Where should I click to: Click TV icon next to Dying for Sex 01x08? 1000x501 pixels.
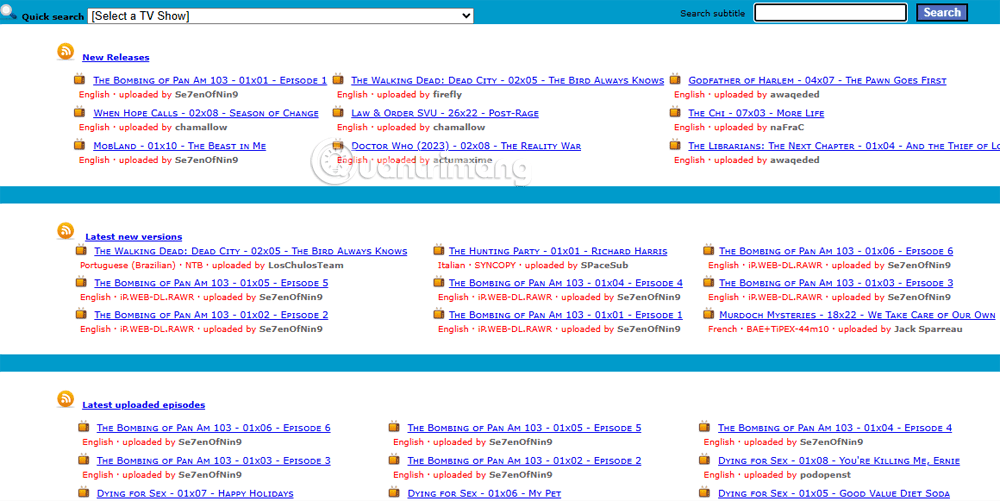(705, 460)
